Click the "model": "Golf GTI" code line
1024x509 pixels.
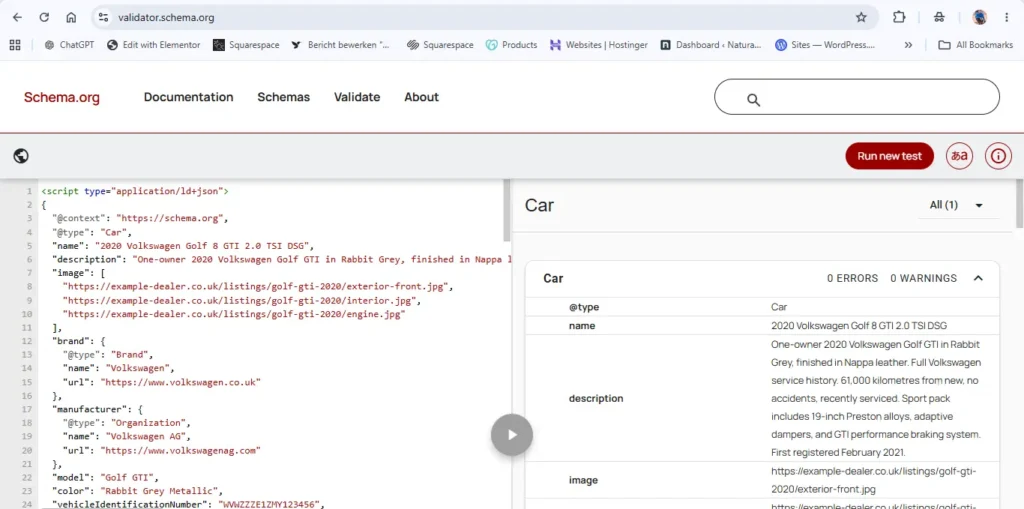click(105, 478)
